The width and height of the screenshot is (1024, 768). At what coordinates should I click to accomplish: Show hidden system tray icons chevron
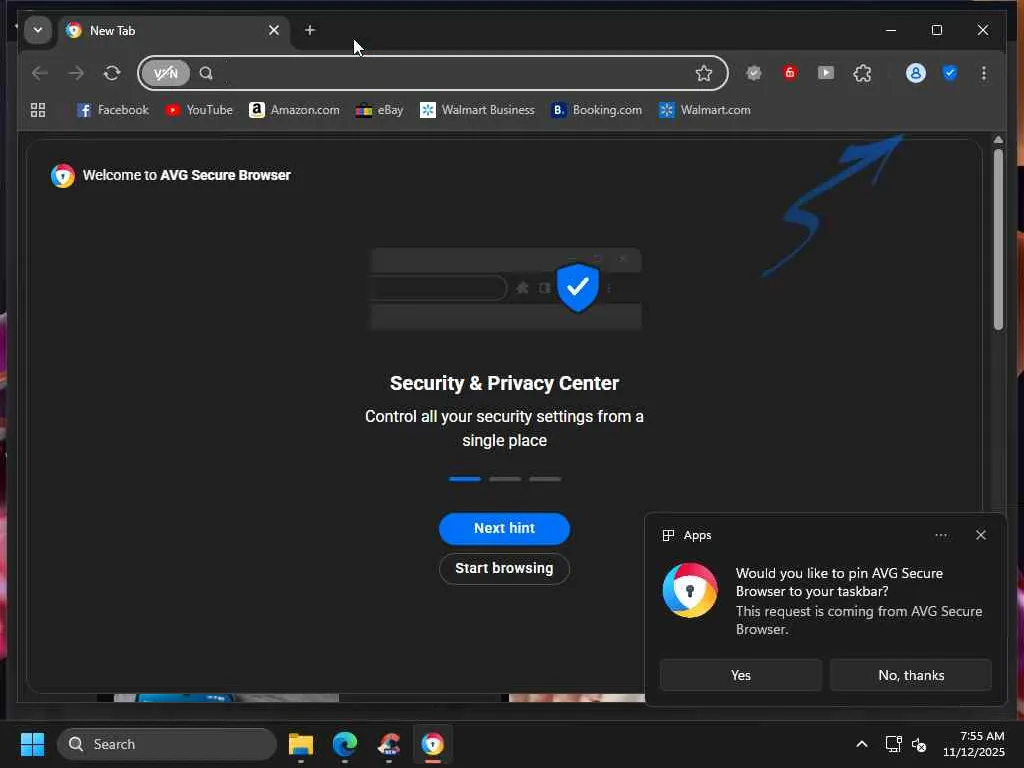pos(862,744)
